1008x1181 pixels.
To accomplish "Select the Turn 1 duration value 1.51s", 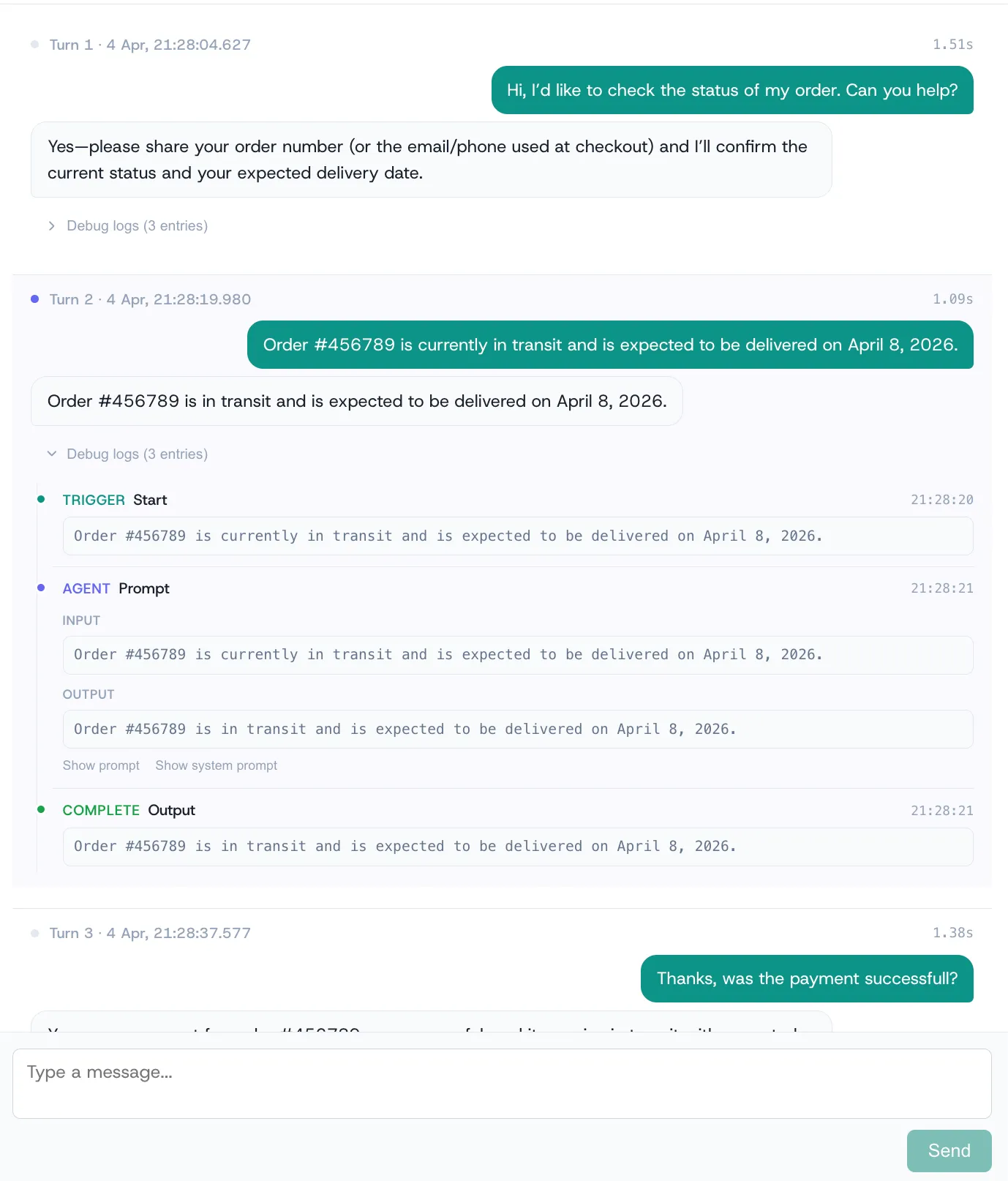I will 952,44.
